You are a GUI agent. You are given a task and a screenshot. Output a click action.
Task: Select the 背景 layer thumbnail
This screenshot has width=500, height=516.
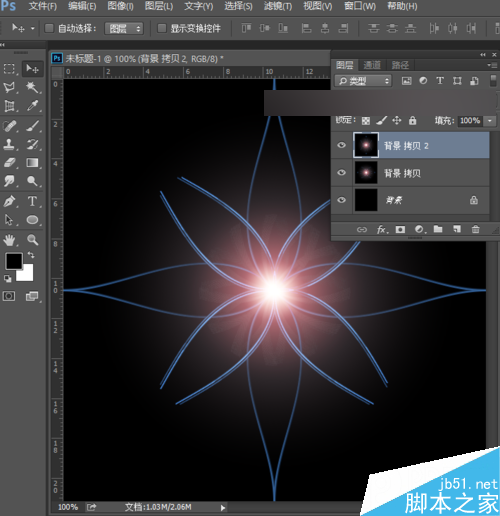point(366,200)
